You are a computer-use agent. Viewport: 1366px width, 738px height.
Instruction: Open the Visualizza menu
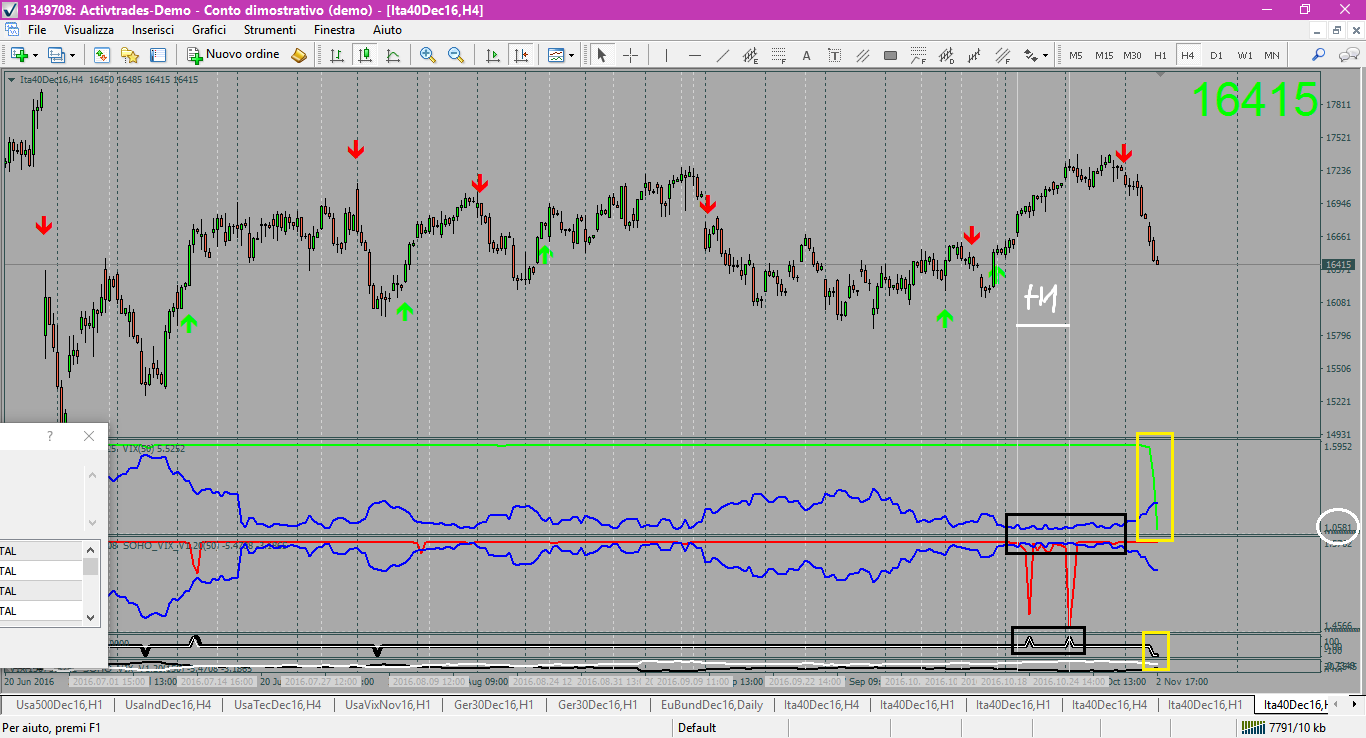pyautogui.click(x=89, y=30)
